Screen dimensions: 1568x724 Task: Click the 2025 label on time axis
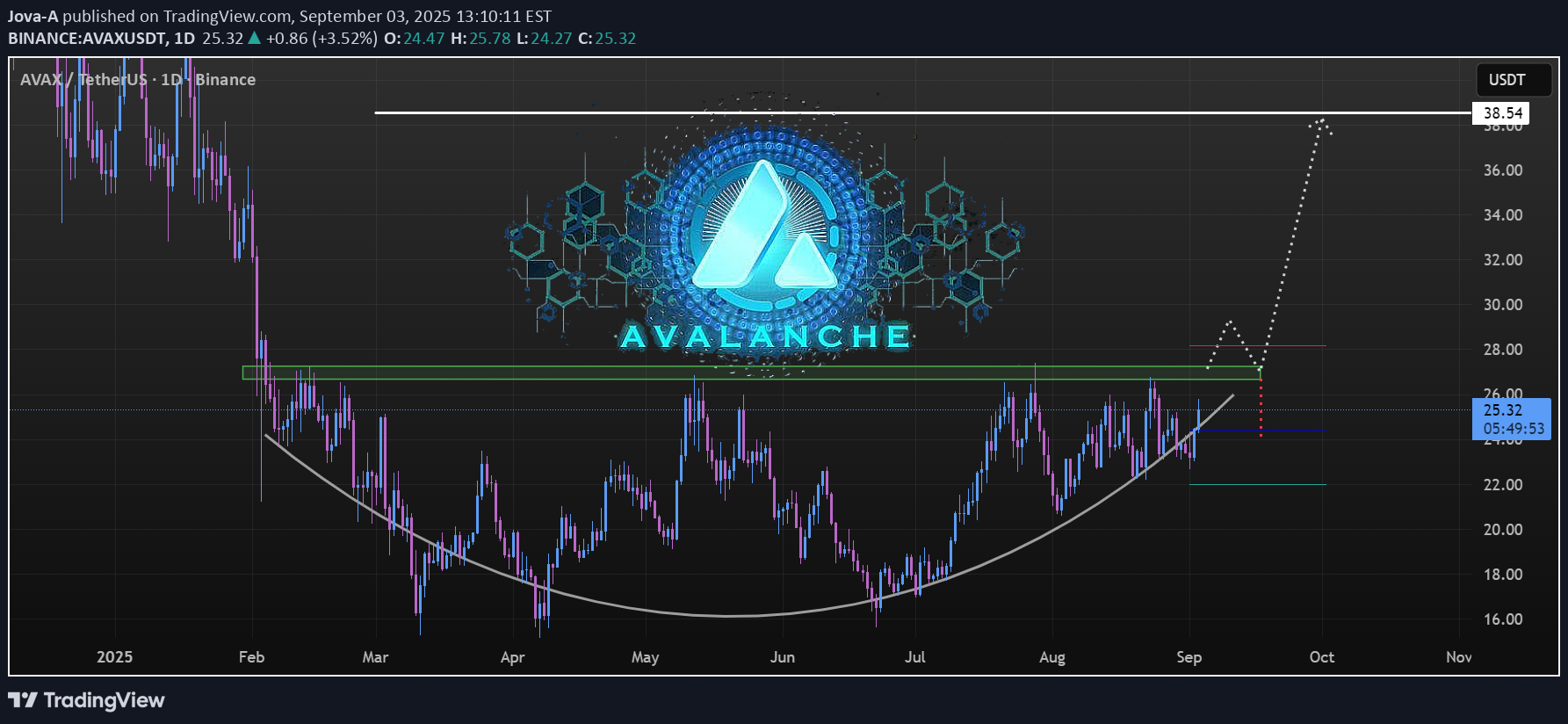tap(115, 657)
